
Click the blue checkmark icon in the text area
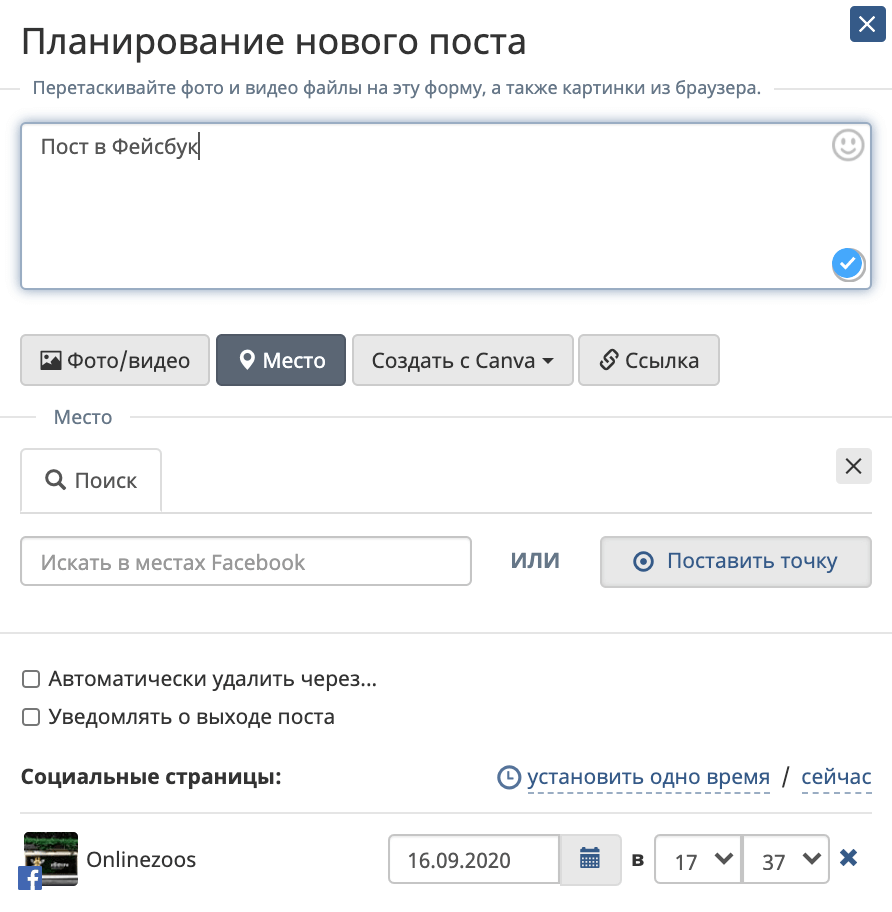(846, 264)
